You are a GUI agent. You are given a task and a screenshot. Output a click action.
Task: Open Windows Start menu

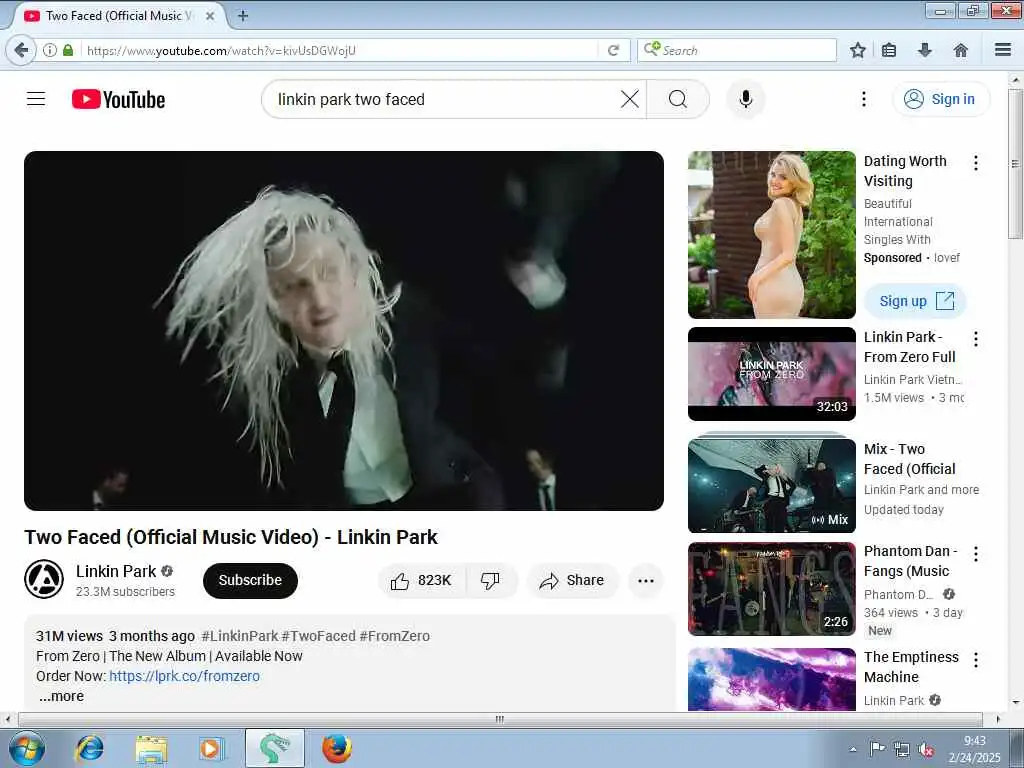[26, 748]
